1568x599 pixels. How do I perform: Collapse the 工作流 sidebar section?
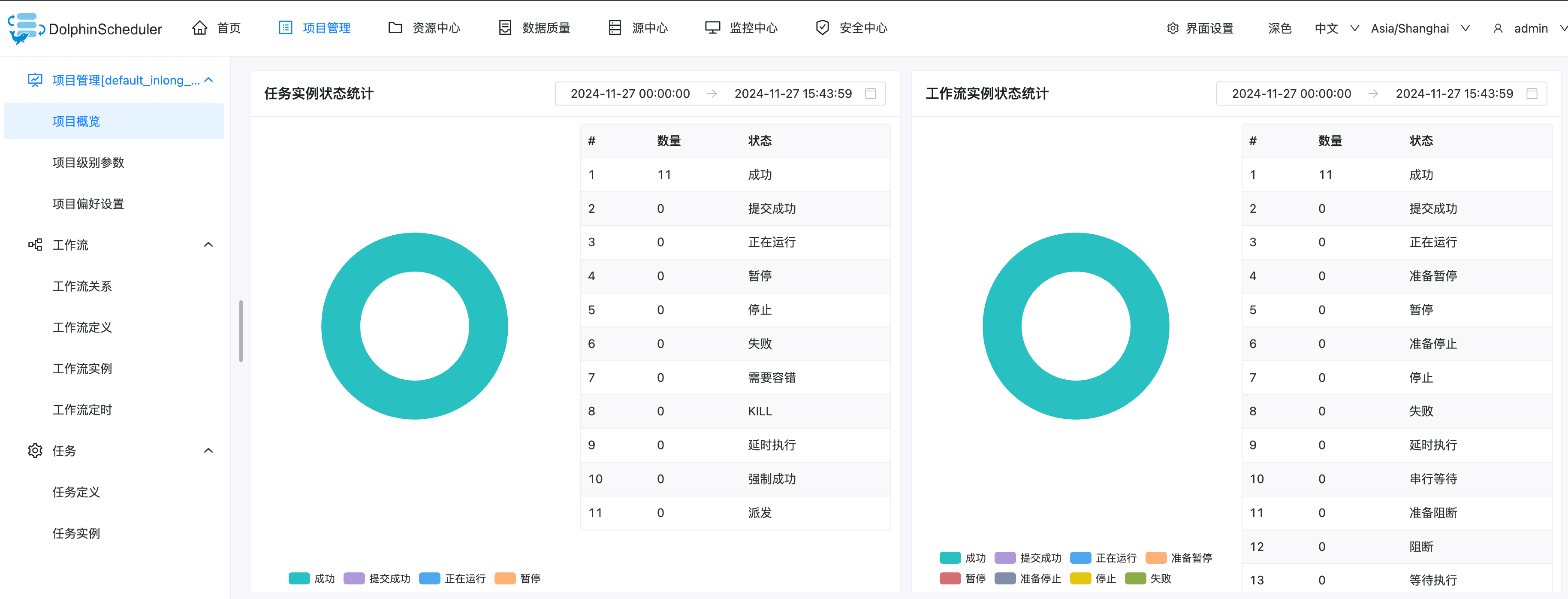click(x=208, y=245)
